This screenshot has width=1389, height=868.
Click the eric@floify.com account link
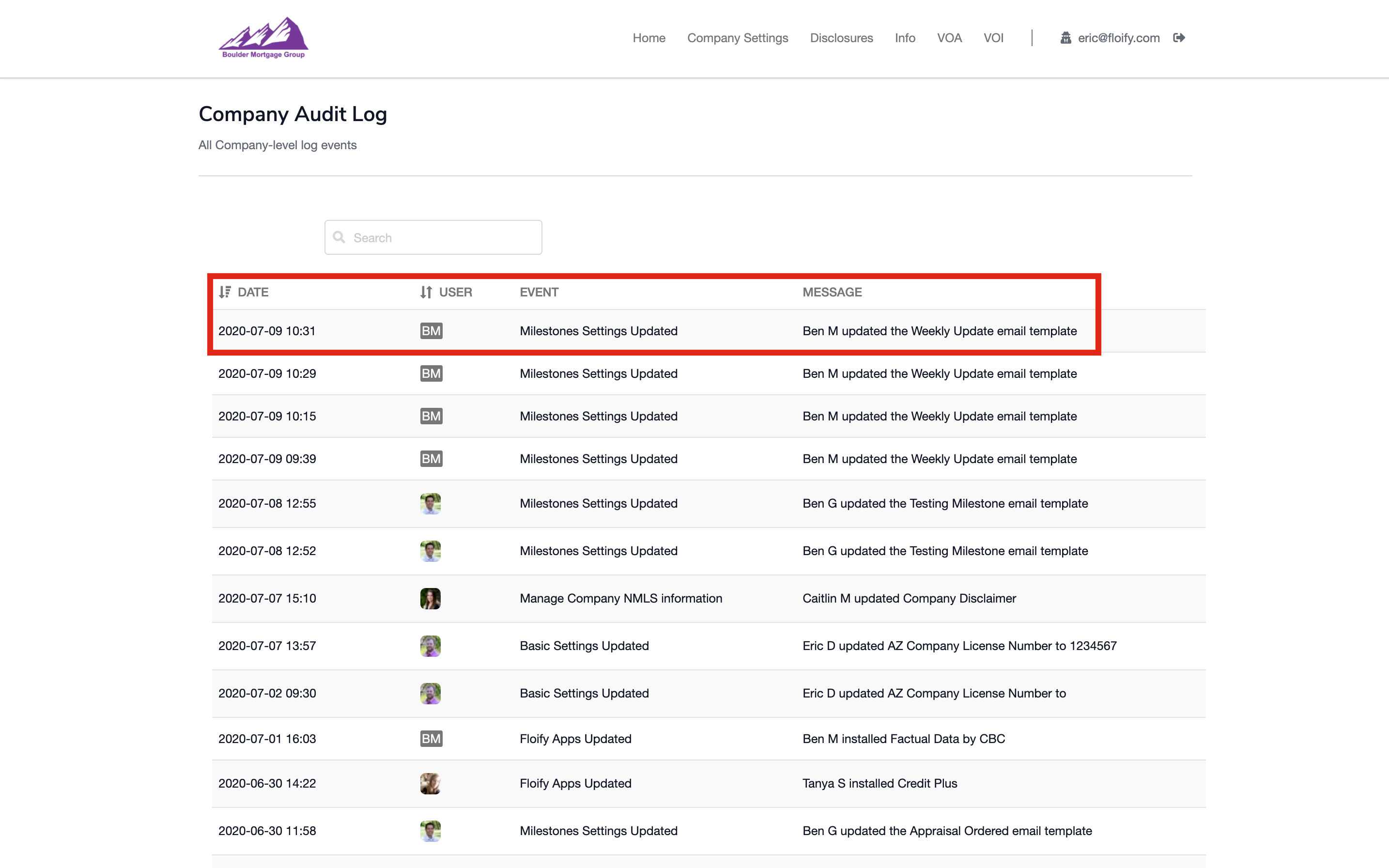(x=1118, y=38)
